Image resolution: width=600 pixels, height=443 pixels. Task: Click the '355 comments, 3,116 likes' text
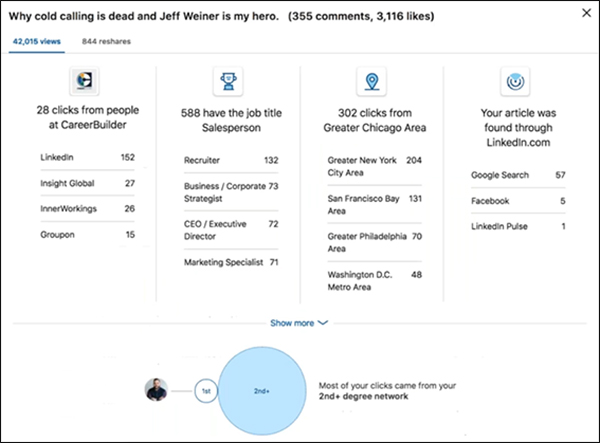coord(361,16)
